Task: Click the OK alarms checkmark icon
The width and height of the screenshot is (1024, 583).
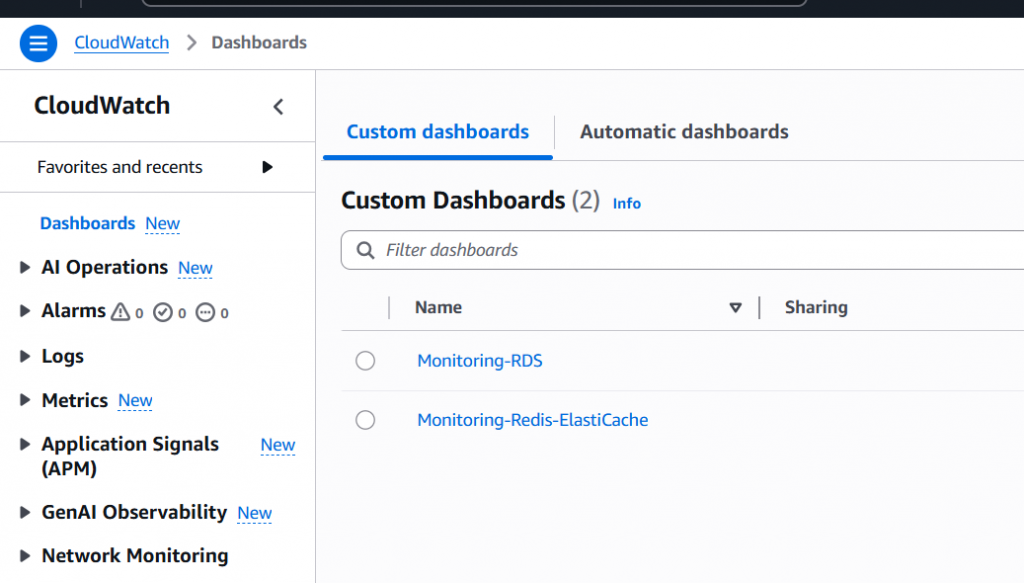Action: 163,312
